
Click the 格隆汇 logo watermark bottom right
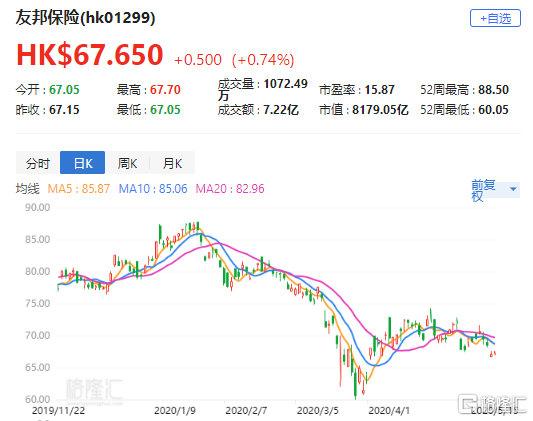tap(492, 404)
